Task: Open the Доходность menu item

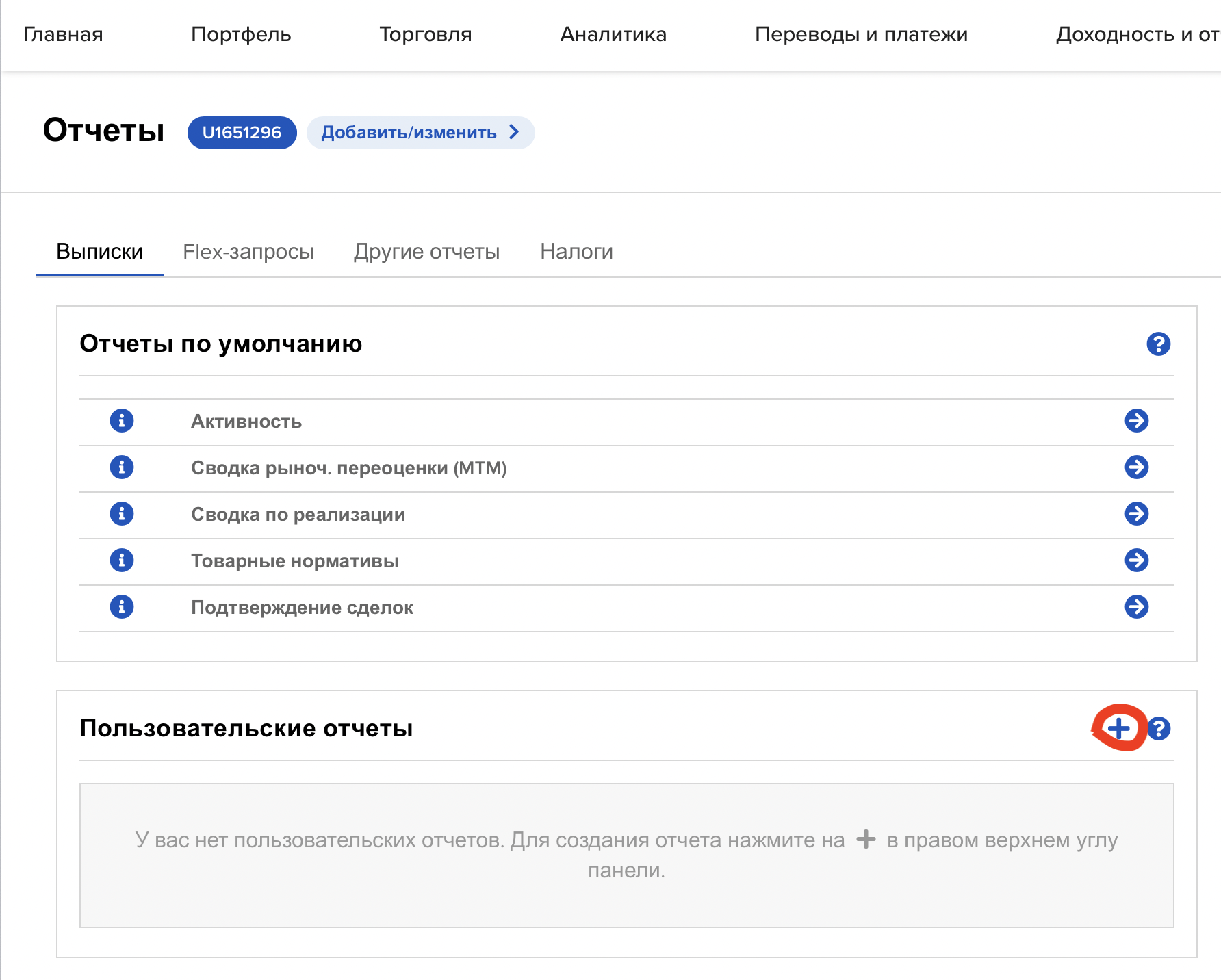Action: click(1138, 34)
